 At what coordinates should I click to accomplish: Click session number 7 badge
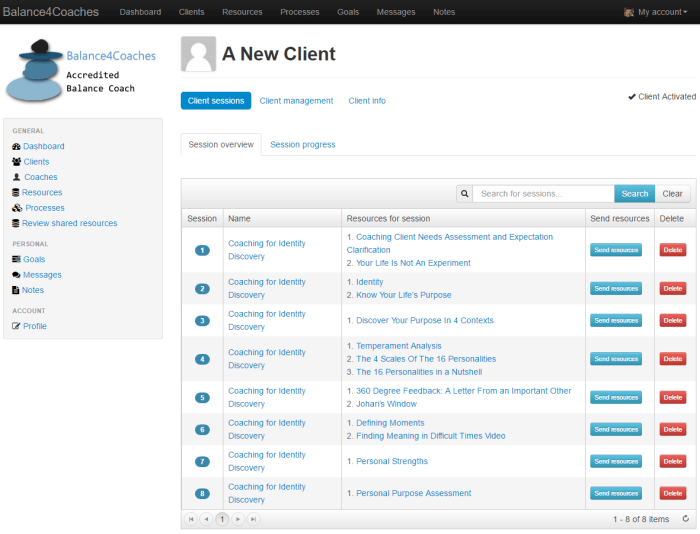(x=202, y=462)
